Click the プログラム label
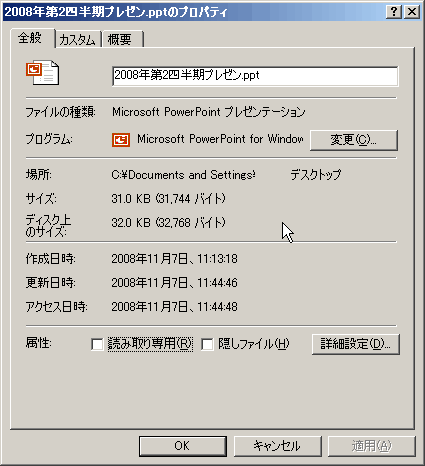 [49, 139]
